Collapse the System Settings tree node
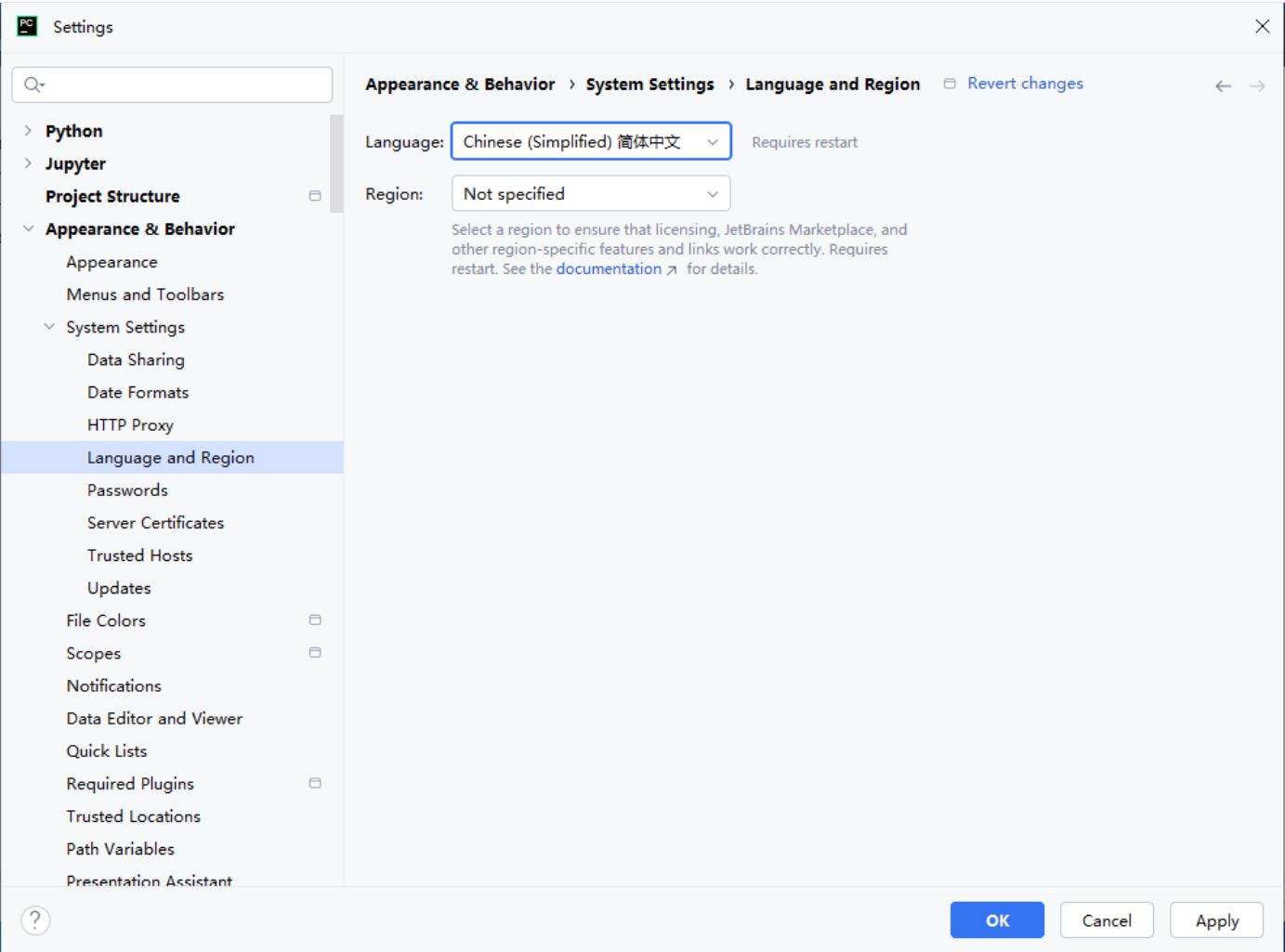The height and width of the screenshot is (952, 1285). coord(49,327)
